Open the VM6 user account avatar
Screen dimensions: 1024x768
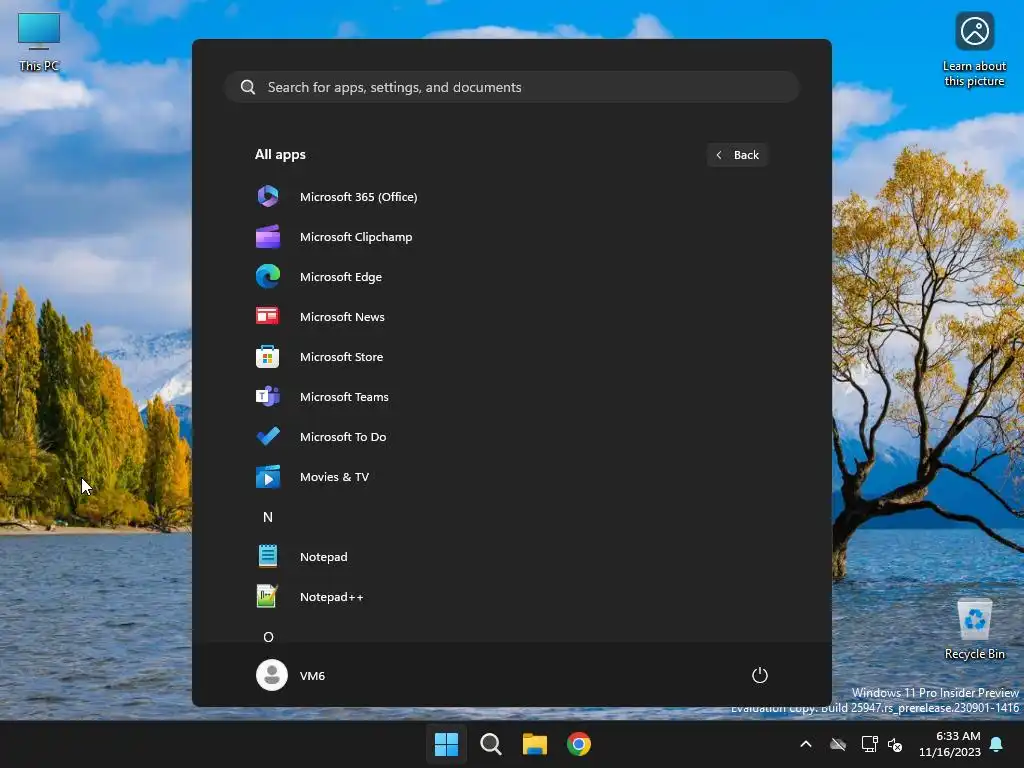tap(272, 675)
